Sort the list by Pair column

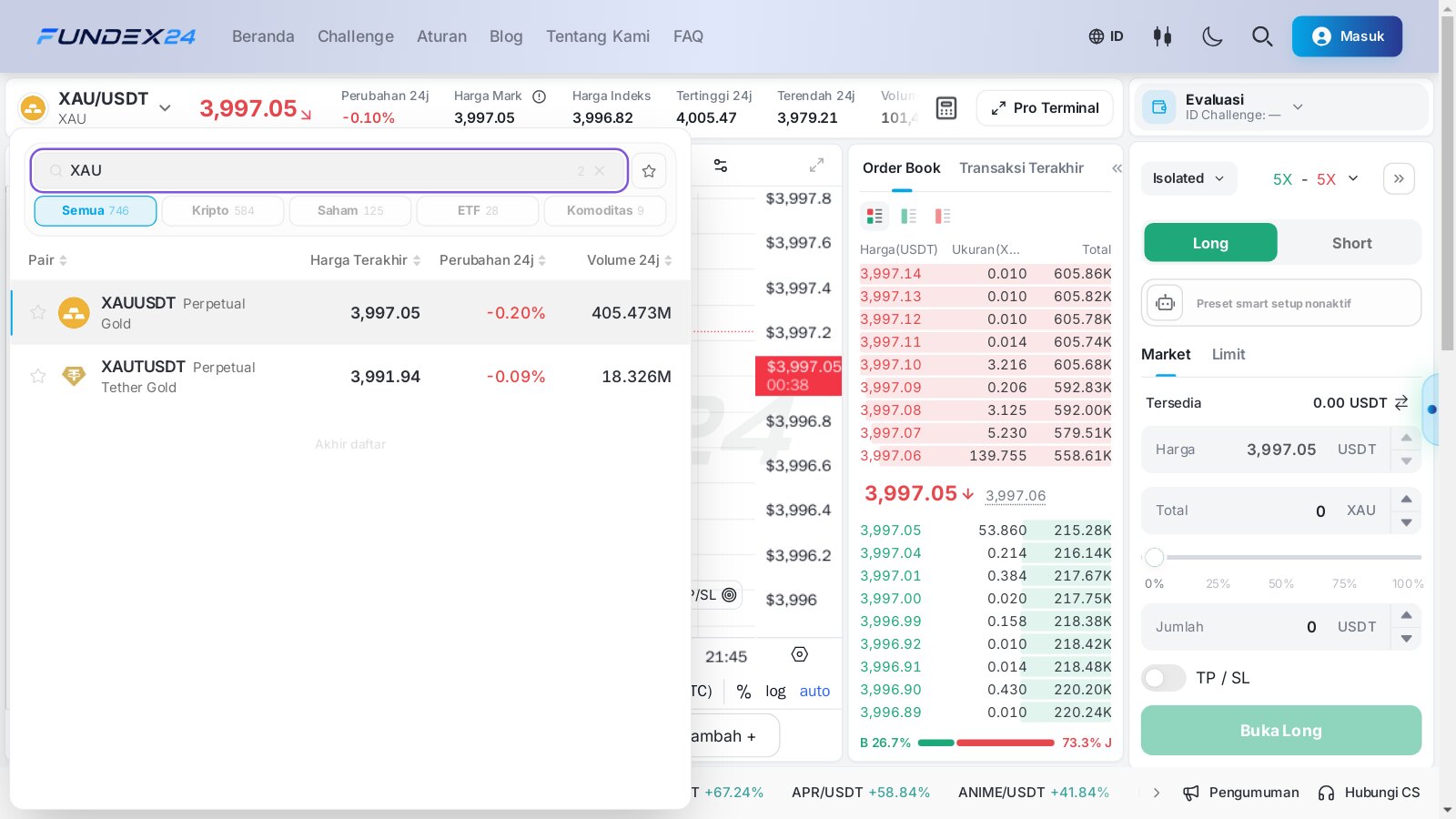[x=47, y=260]
